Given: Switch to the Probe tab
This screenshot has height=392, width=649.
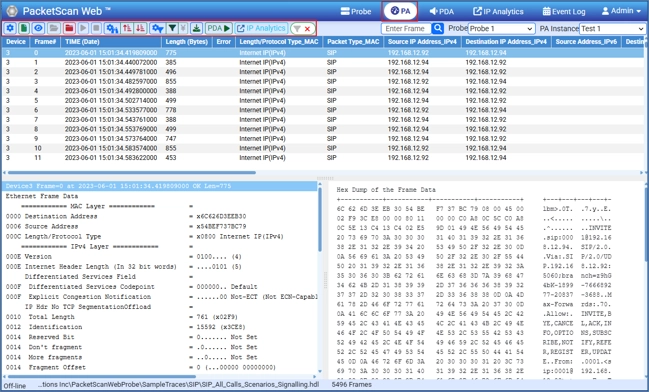Looking at the screenshot, I should click(356, 11).
